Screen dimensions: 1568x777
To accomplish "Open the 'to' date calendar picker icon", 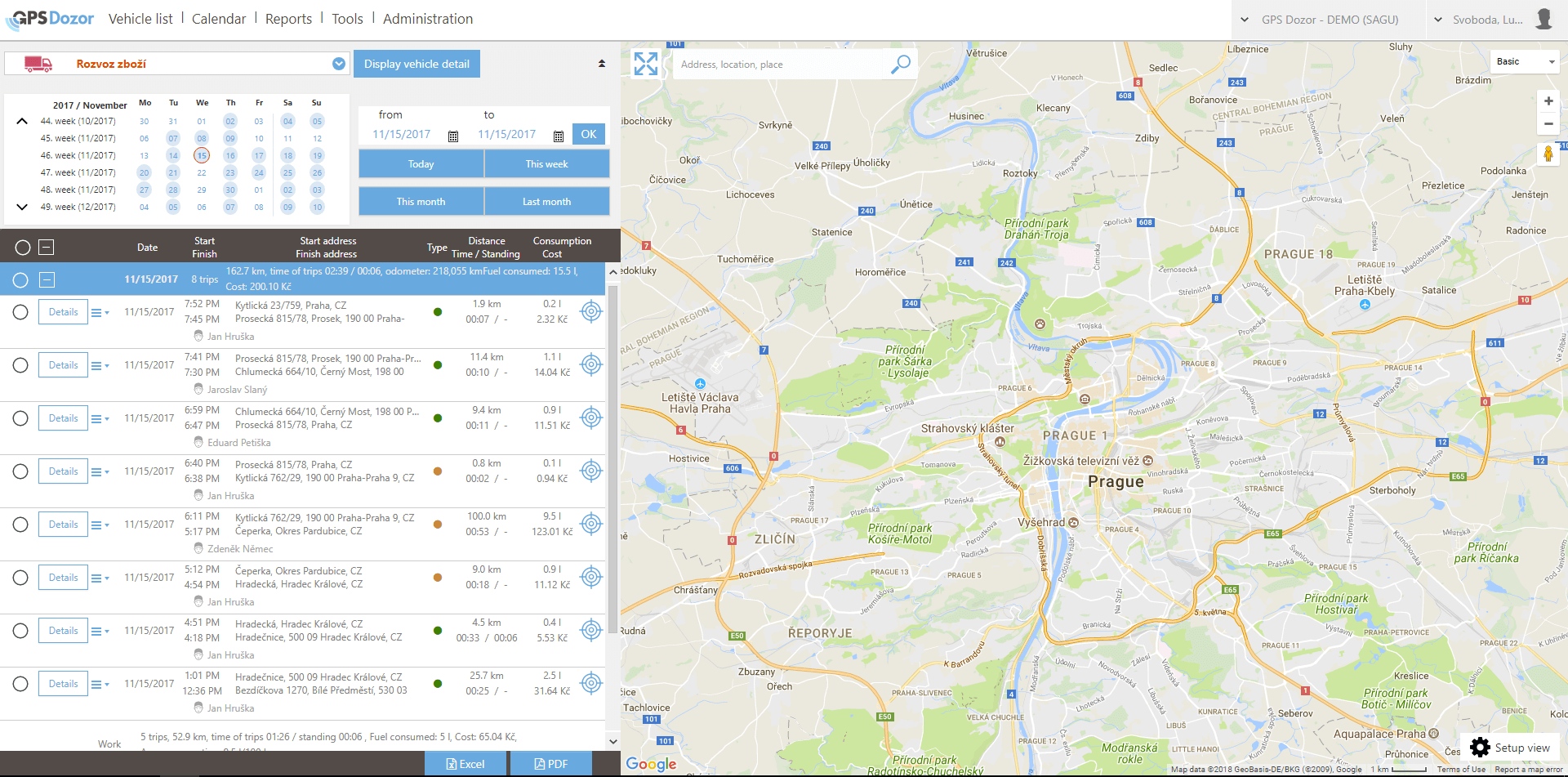I will coord(559,136).
